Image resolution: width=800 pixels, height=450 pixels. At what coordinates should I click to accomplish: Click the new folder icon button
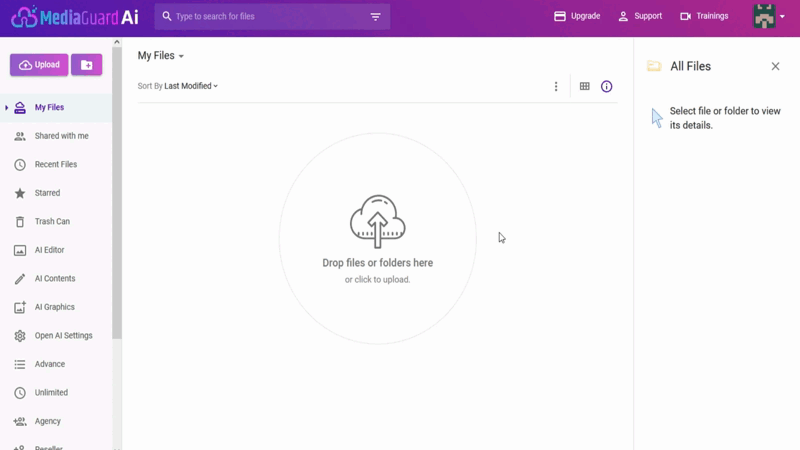point(86,65)
